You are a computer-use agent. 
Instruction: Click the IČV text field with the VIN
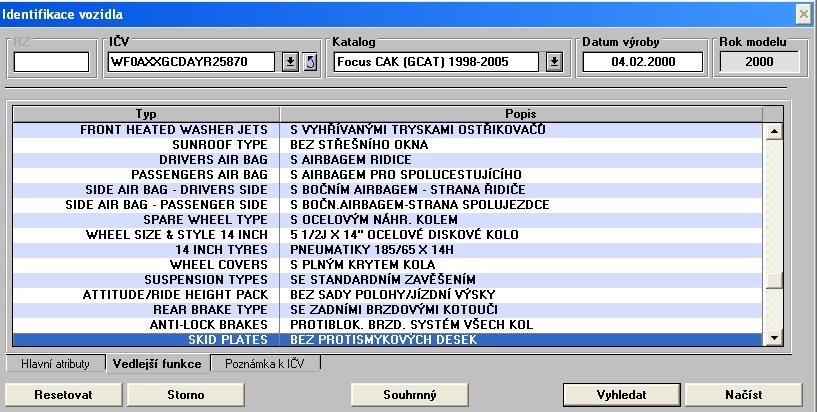(190, 63)
